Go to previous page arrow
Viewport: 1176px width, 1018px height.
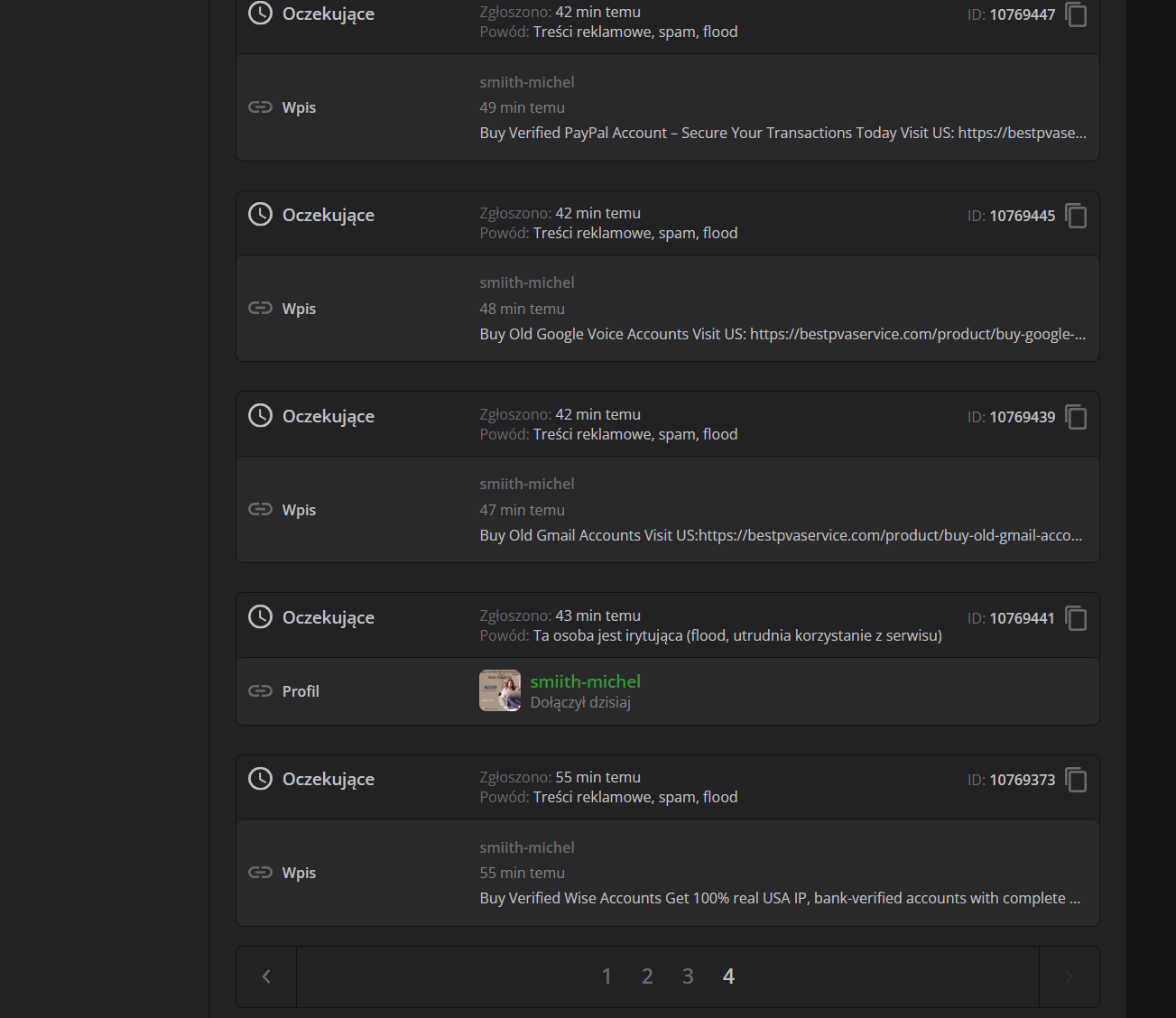click(x=266, y=976)
